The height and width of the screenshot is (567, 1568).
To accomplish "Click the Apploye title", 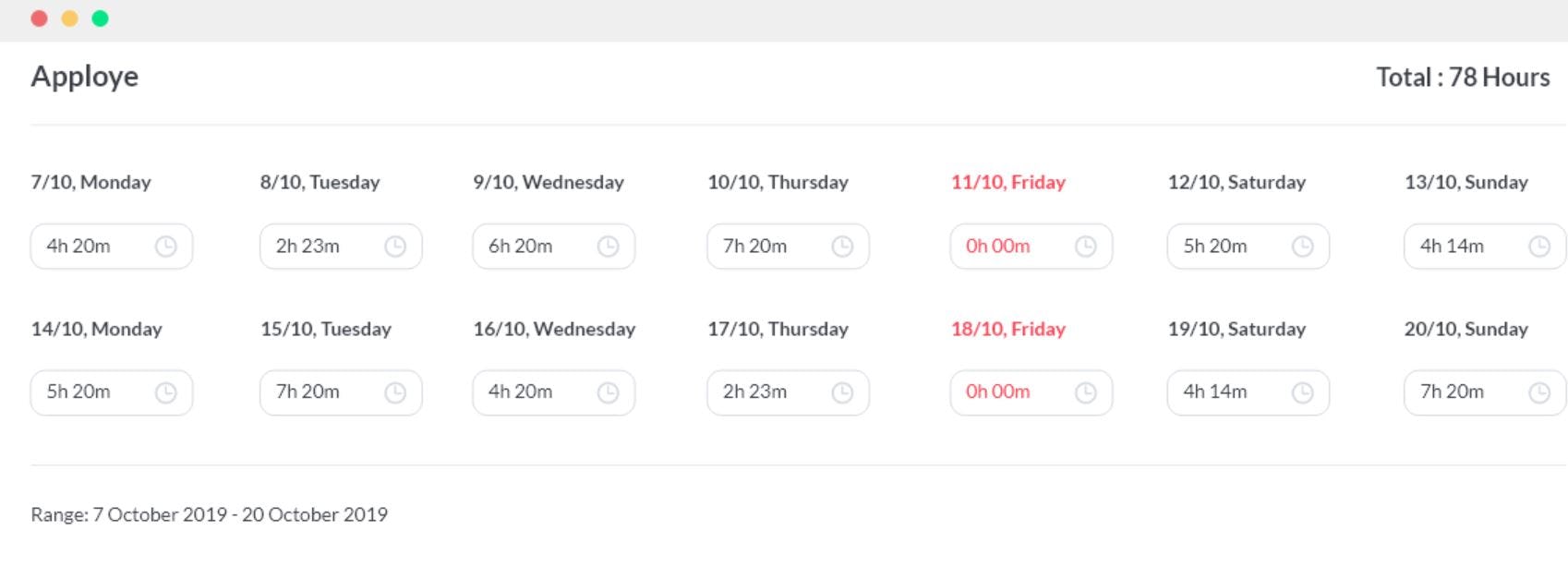I will [x=85, y=77].
